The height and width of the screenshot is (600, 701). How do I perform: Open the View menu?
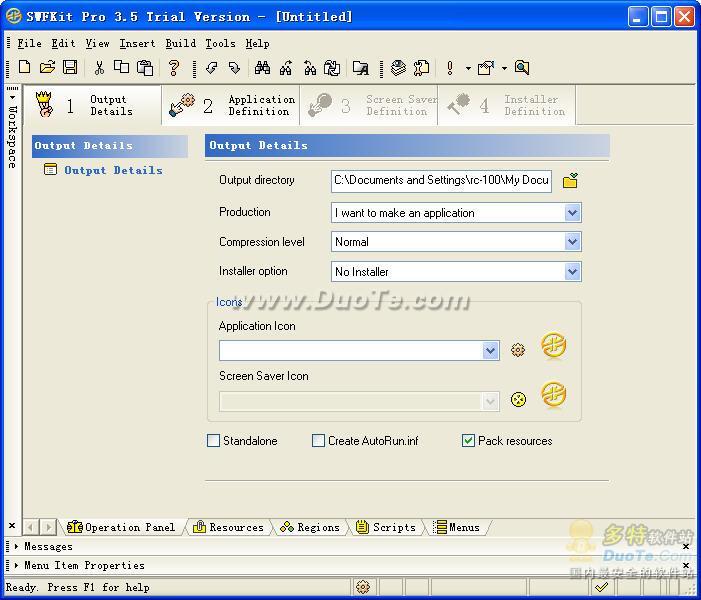tap(97, 43)
